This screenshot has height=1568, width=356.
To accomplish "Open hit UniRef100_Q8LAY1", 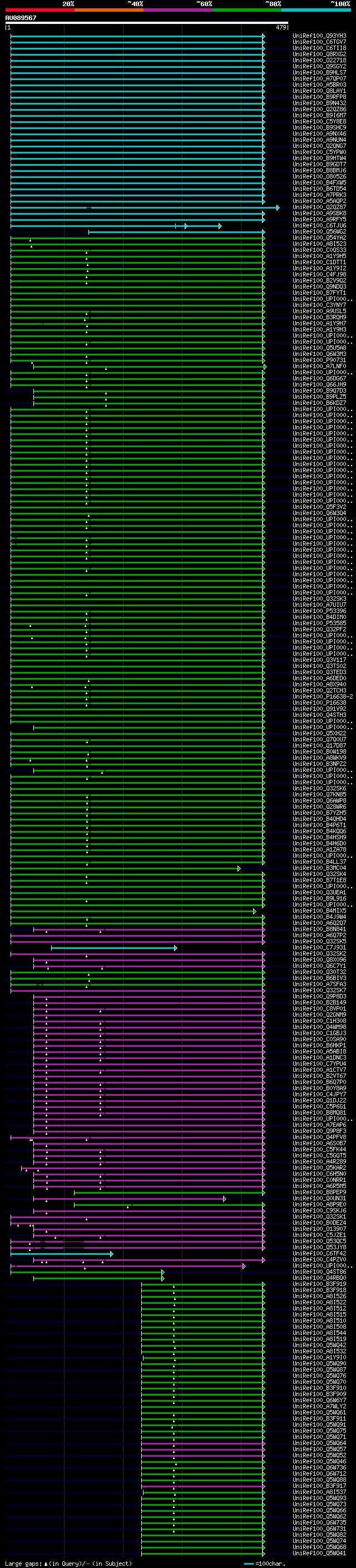I will (319, 91).
